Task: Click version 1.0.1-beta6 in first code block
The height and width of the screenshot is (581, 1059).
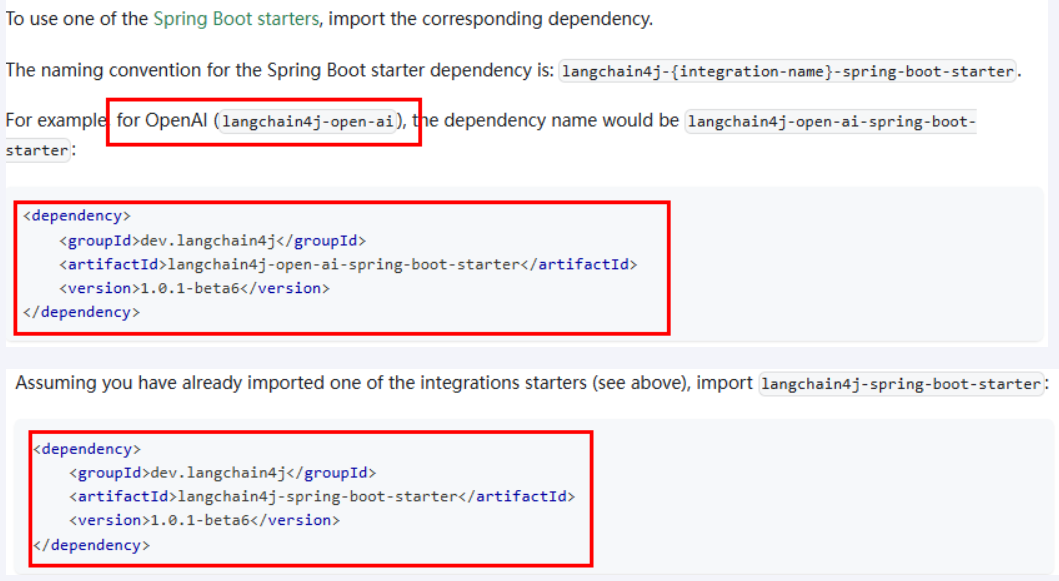Action: (x=194, y=288)
